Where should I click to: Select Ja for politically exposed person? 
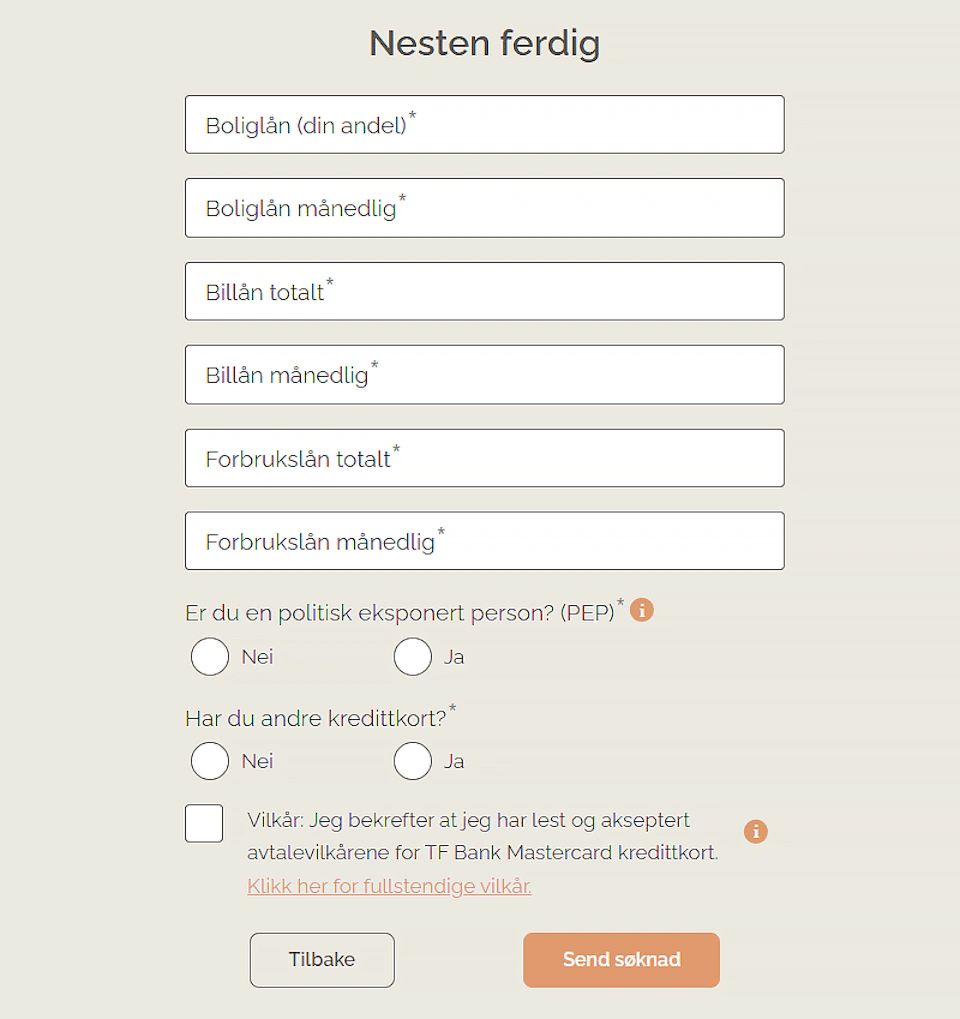point(412,657)
